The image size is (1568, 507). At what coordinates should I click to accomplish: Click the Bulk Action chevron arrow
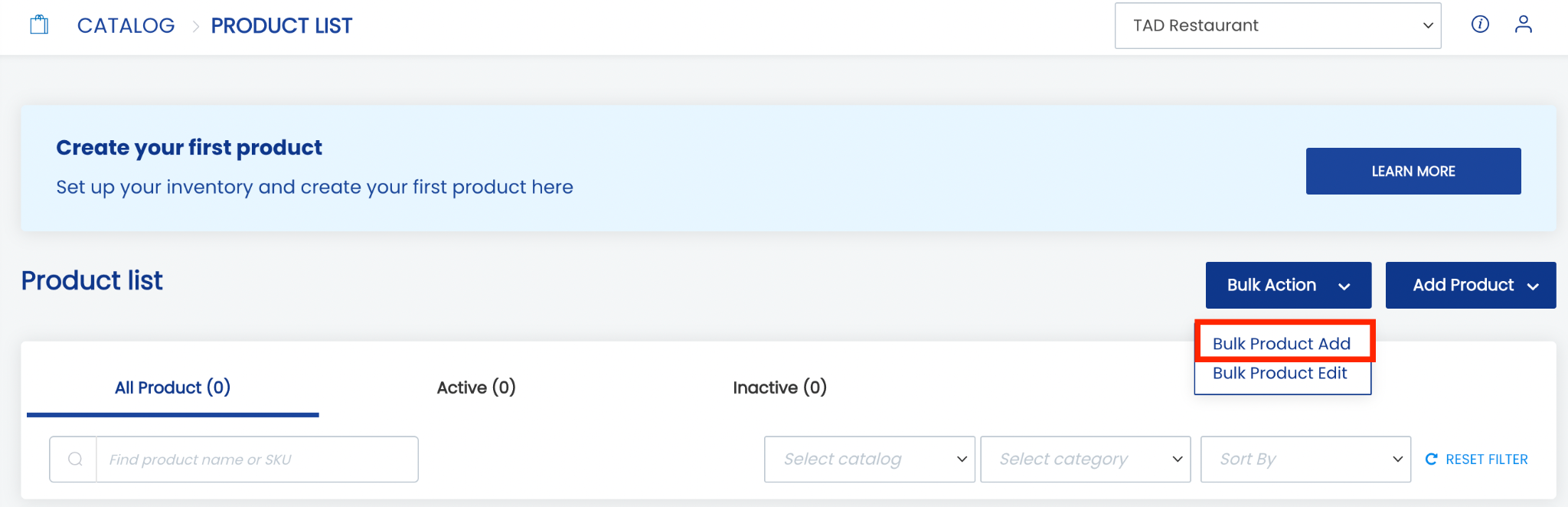click(x=1344, y=286)
